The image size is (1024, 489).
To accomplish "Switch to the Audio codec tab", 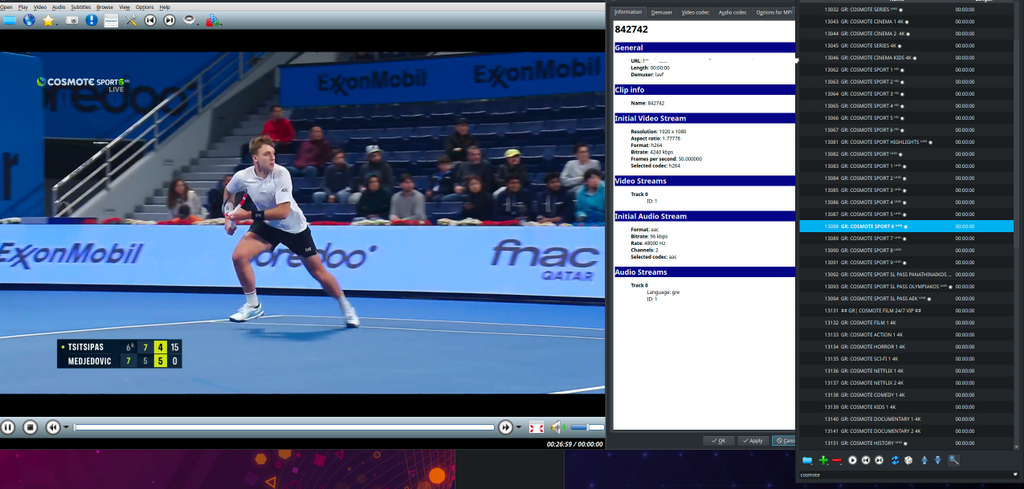I will (732, 12).
